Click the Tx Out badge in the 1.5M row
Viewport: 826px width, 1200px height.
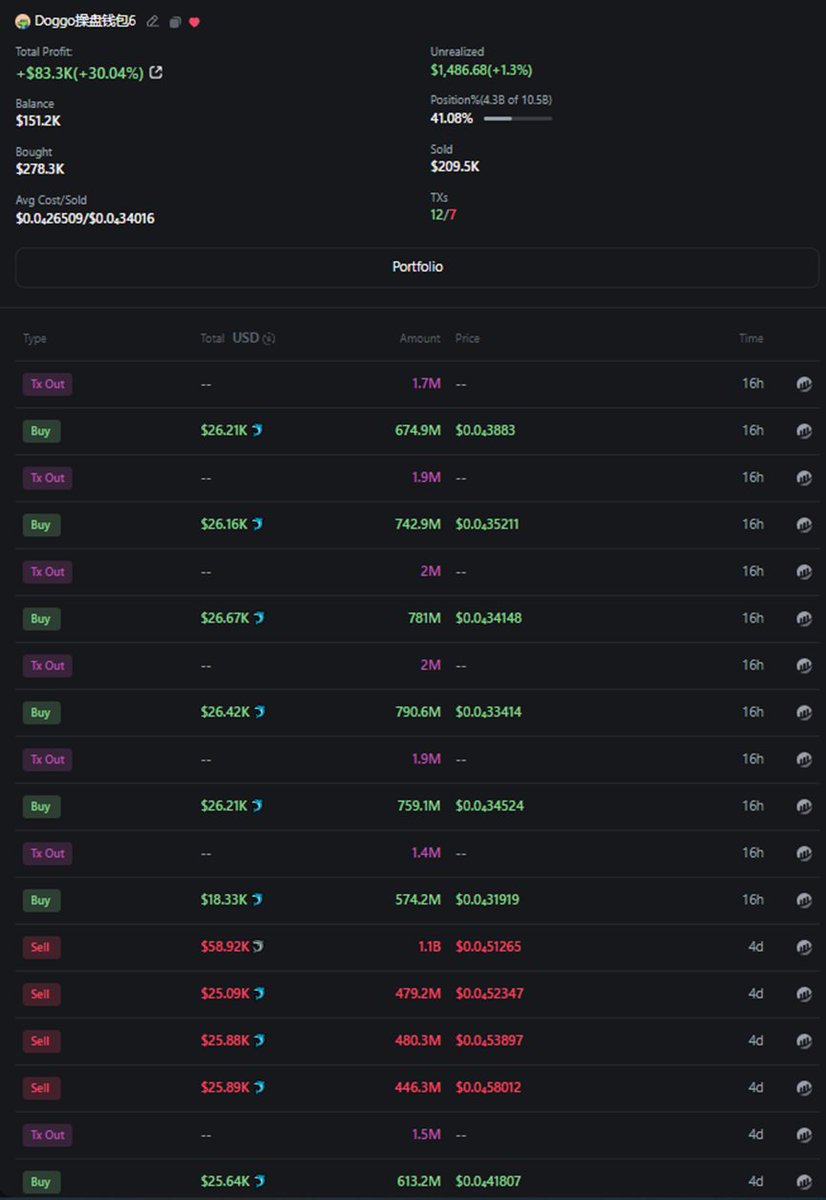click(47, 1135)
